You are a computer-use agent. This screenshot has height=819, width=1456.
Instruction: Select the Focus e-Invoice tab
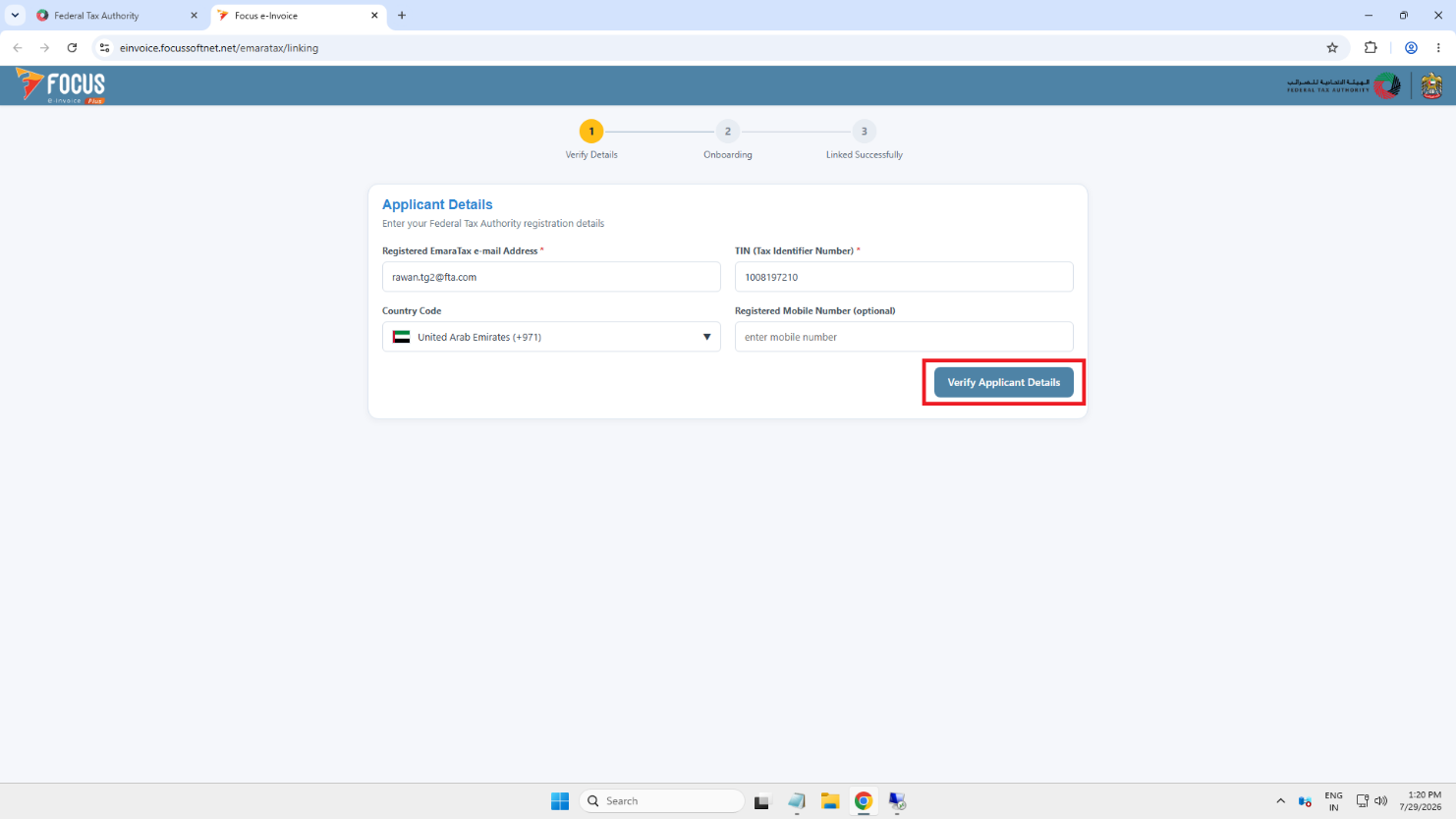point(298,16)
